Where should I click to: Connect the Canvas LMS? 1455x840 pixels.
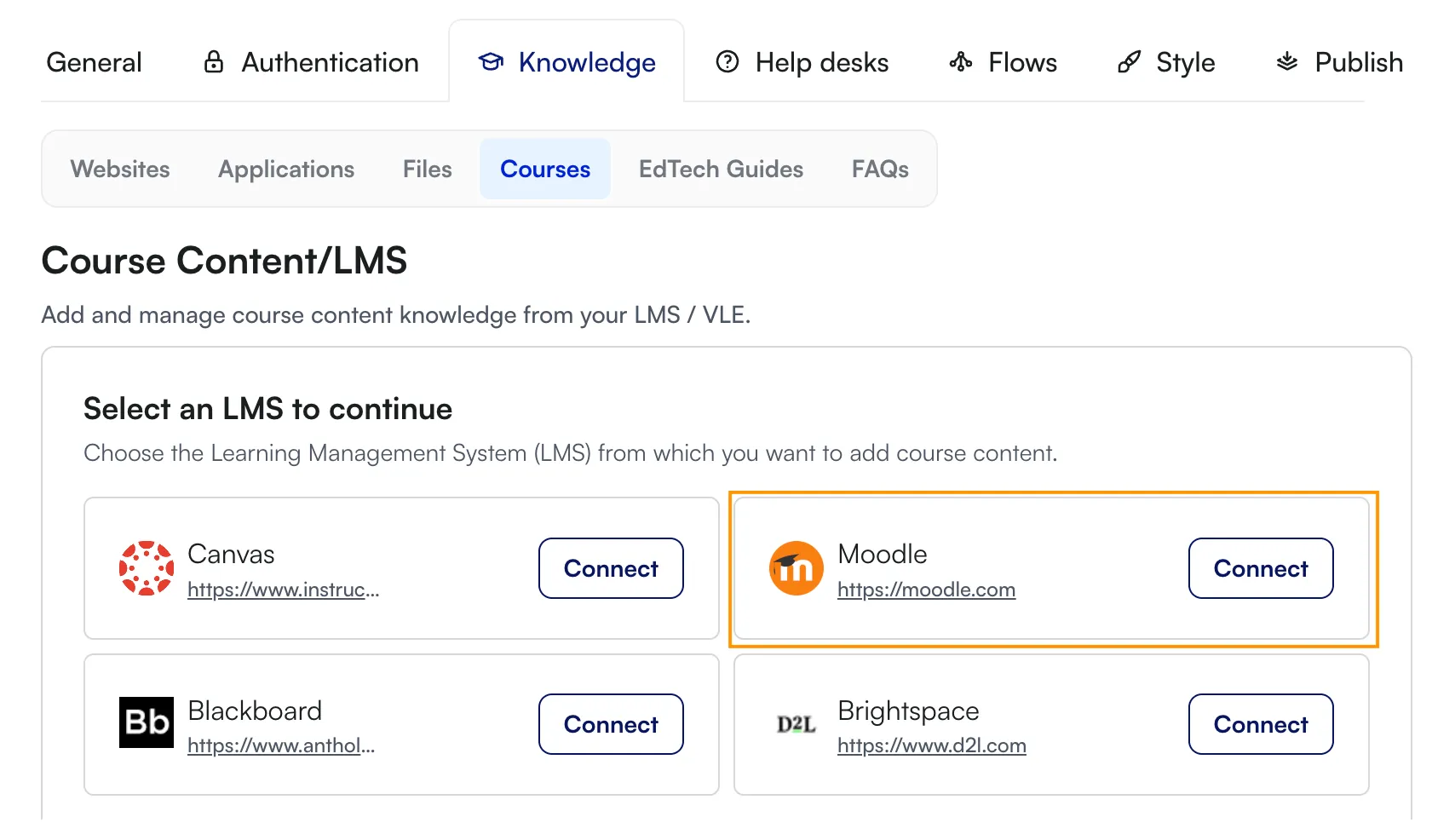[611, 568]
